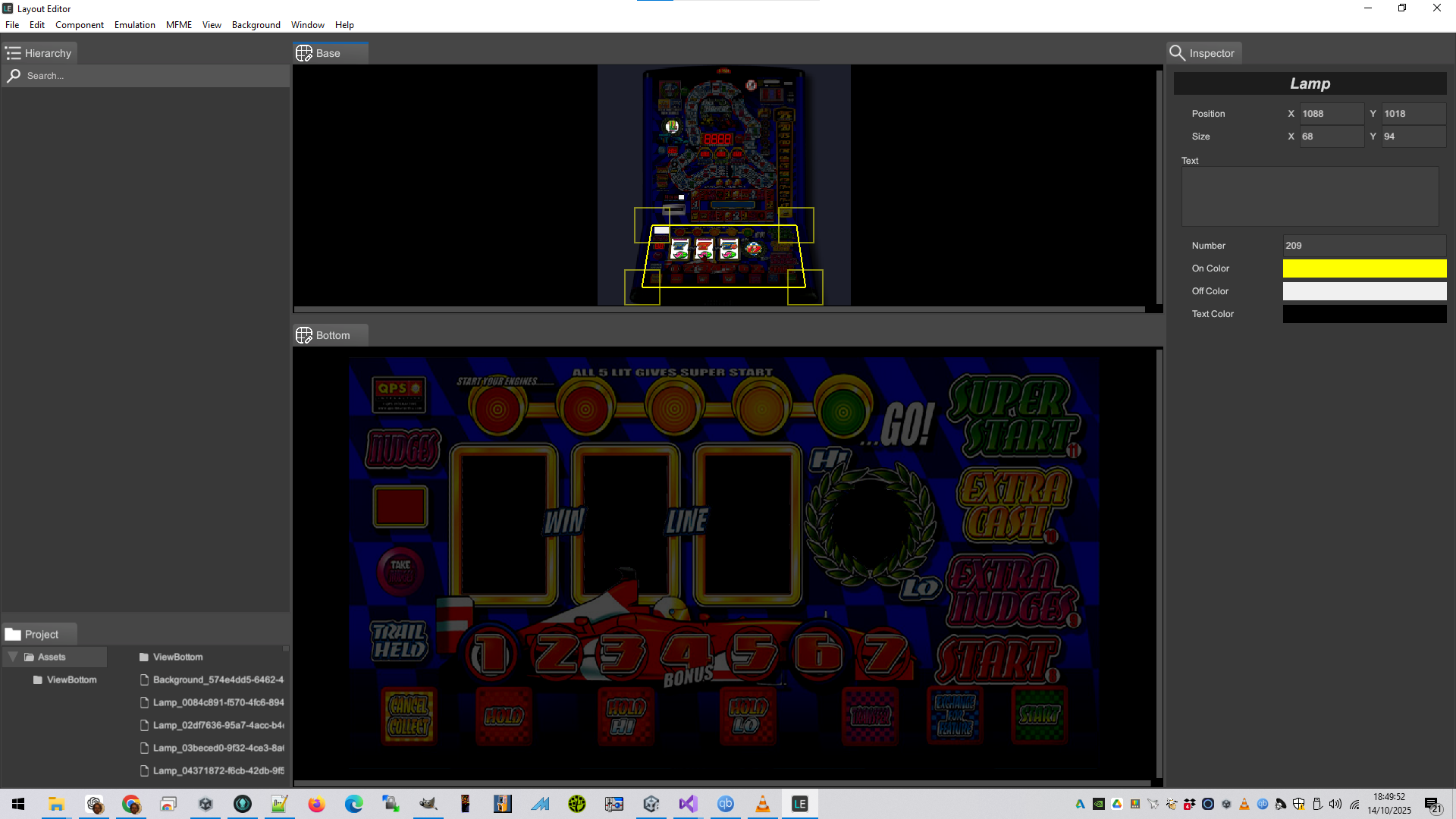This screenshot has height=819, width=1456.
Task: Pick the yellow On Color swatch
Action: [1363, 268]
